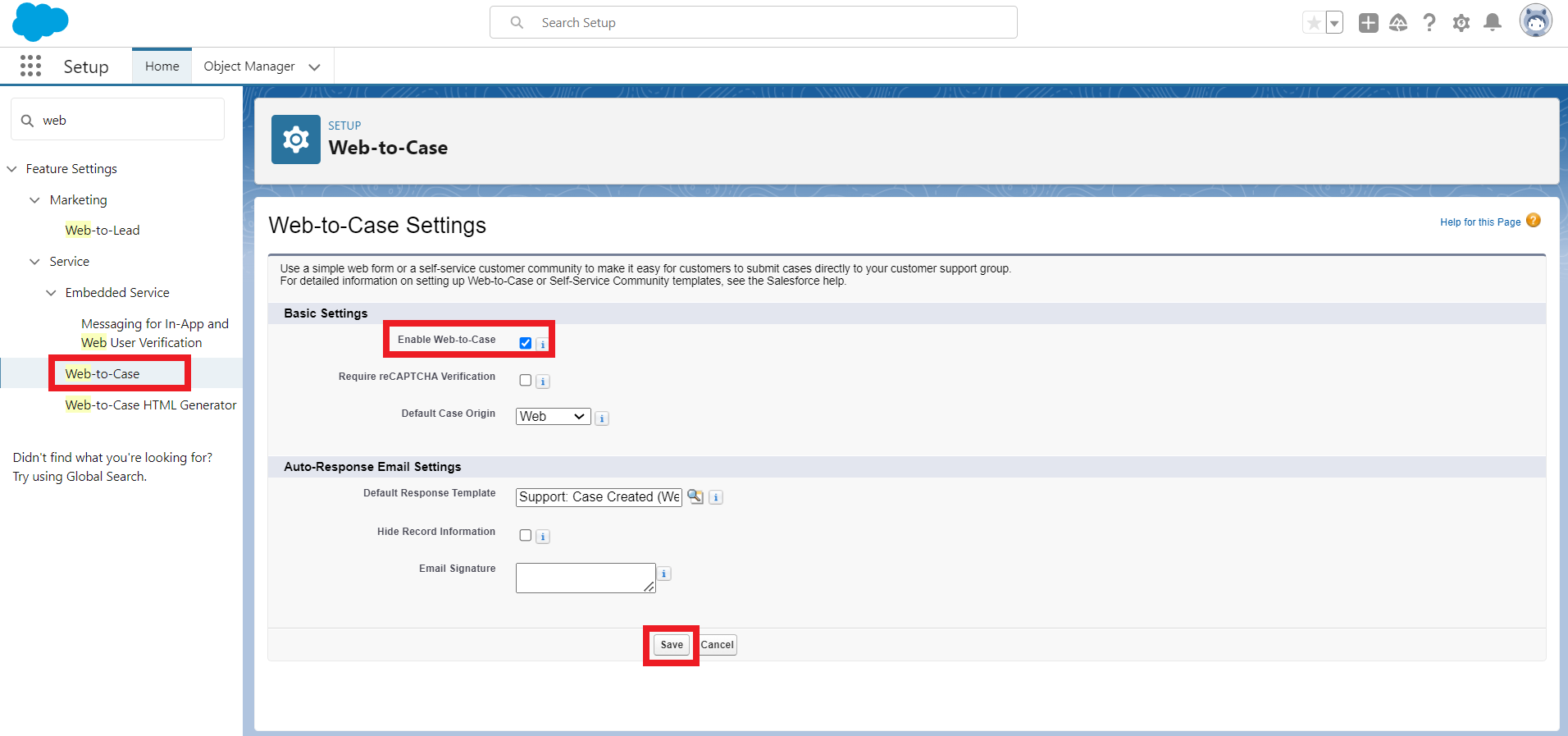This screenshot has height=736, width=1568.
Task: Switch to the Home tab
Action: point(162,66)
